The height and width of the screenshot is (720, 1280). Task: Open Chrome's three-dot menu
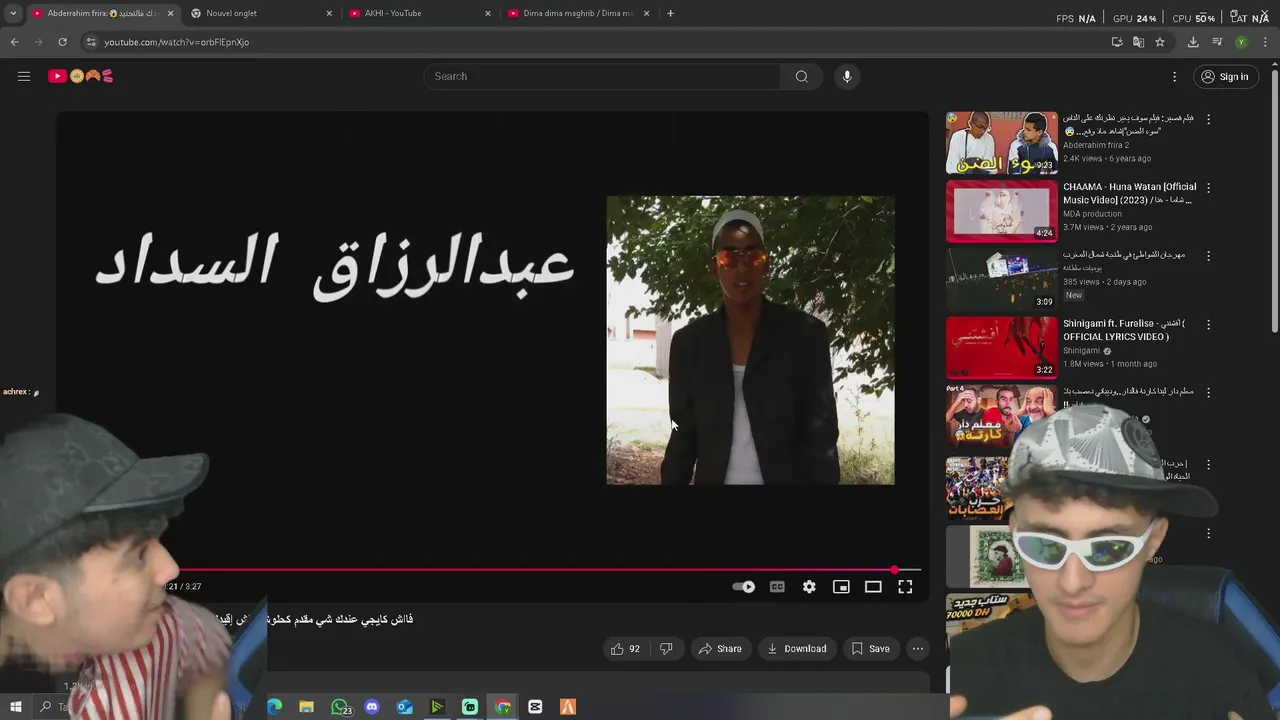click(1266, 42)
